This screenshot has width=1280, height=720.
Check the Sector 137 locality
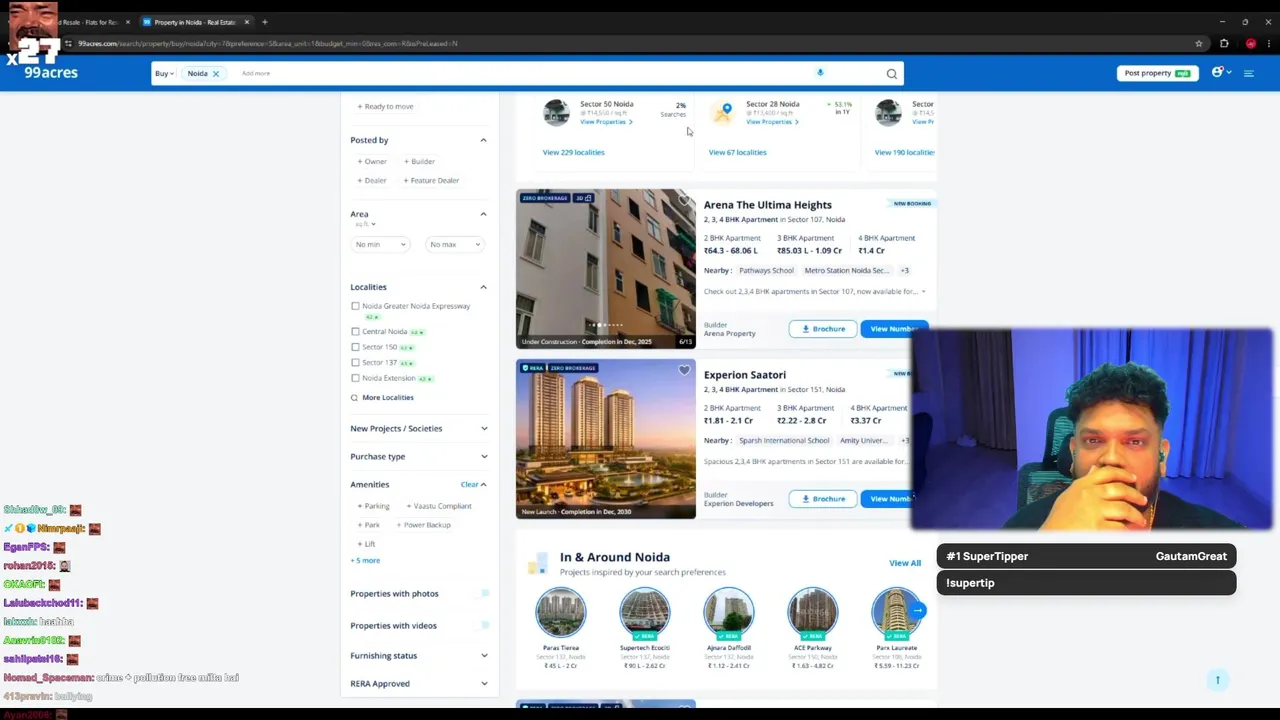(x=355, y=363)
